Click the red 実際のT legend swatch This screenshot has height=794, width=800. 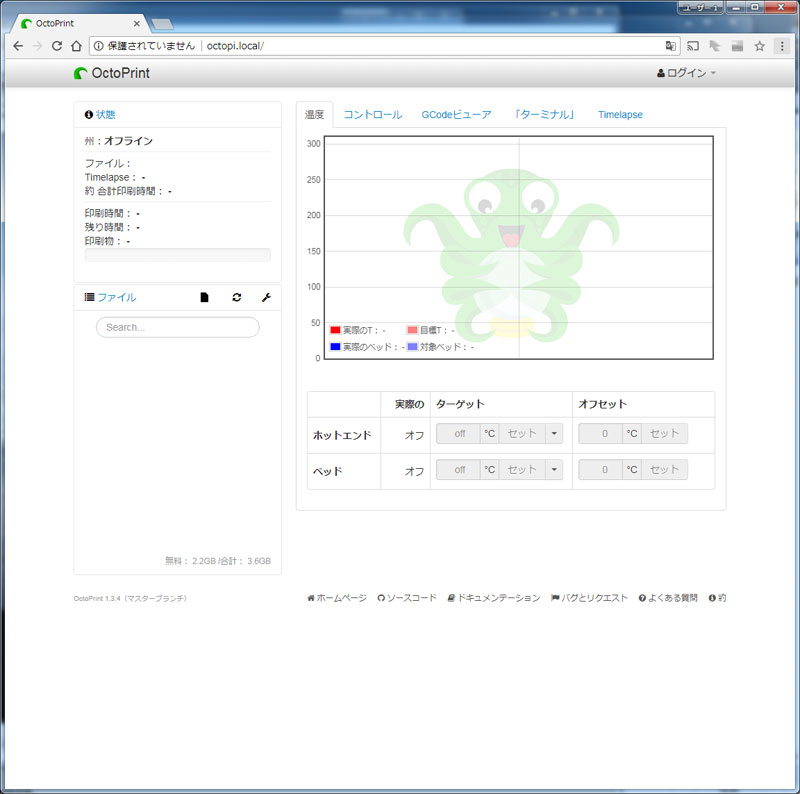335,330
